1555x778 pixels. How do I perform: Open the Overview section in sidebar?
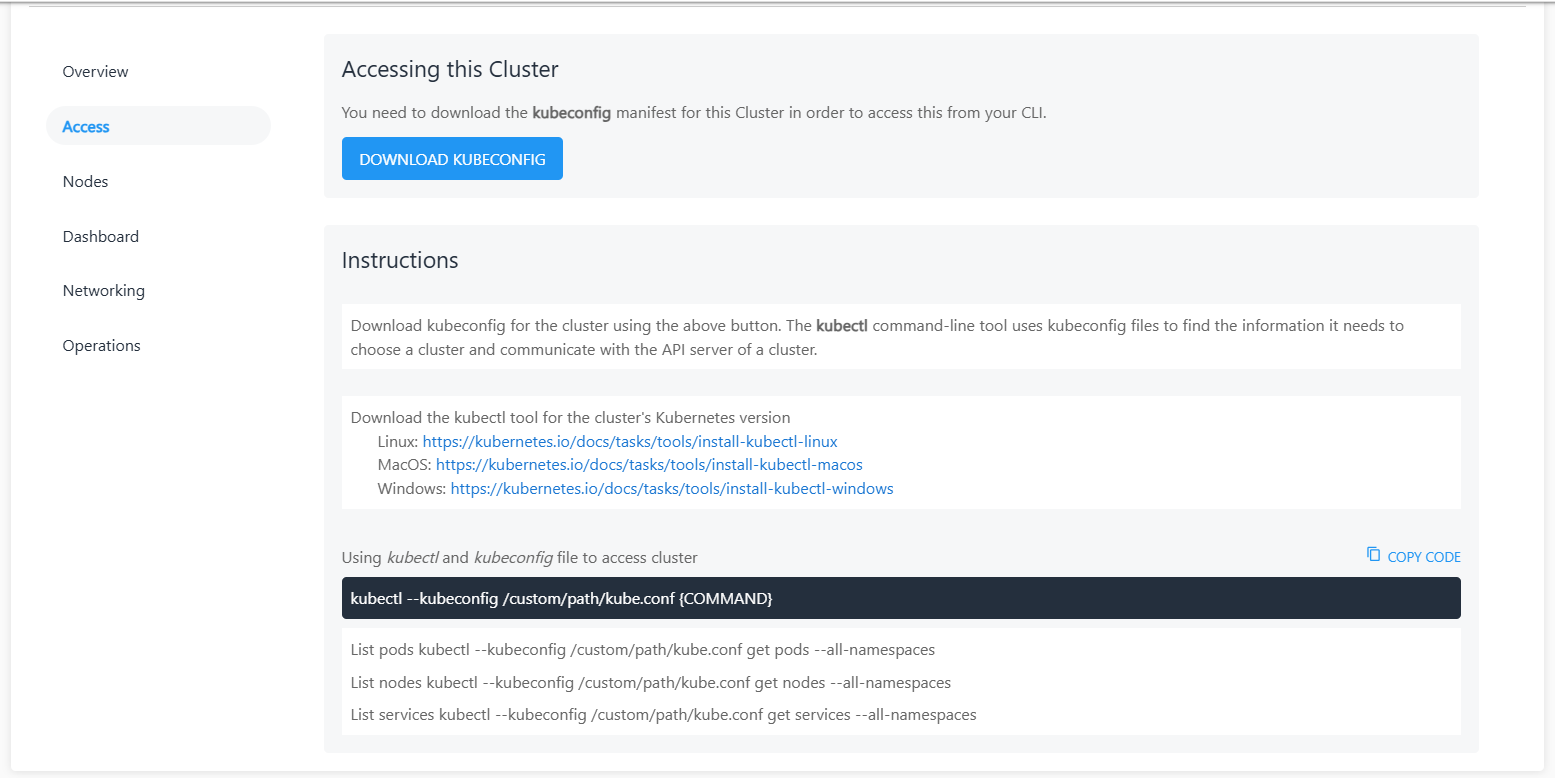[95, 72]
